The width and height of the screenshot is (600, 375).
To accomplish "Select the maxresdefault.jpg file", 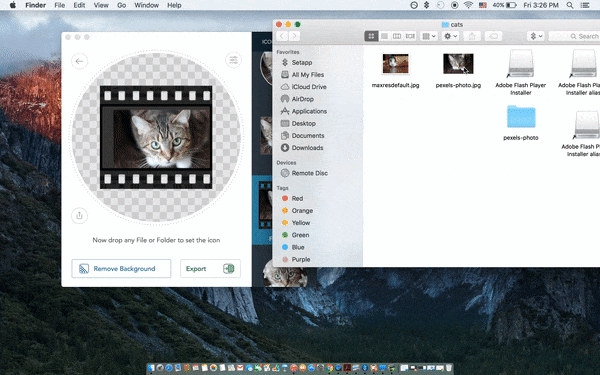I will pos(395,64).
